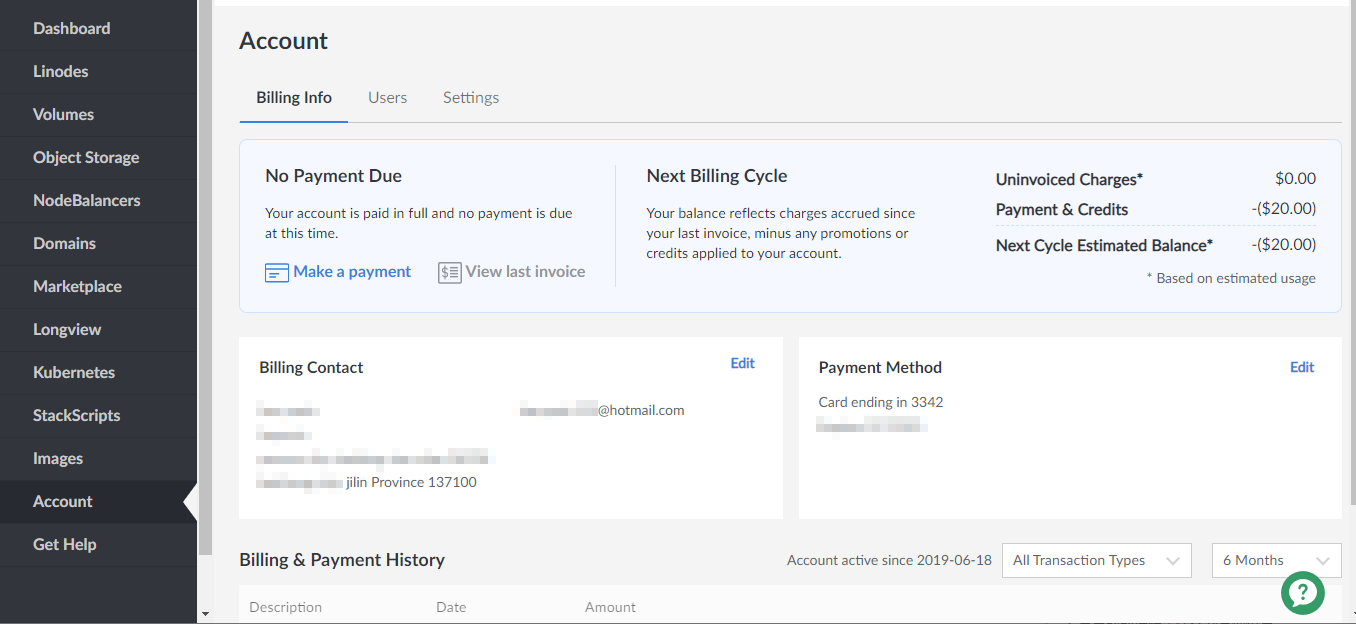Edit the Billing Contact details
The width and height of the screenshot is (1356, 624).
(742, 363)
